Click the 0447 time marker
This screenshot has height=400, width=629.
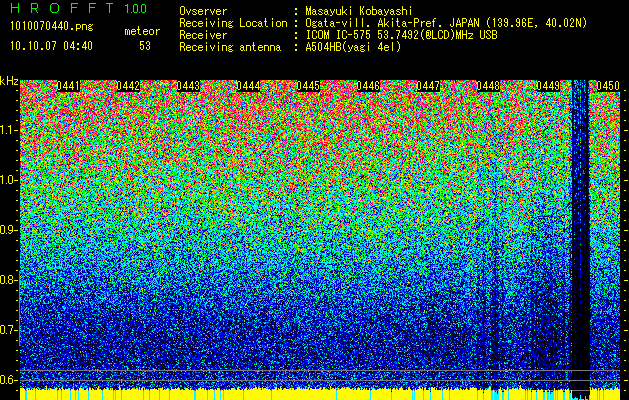pos(428,86)
